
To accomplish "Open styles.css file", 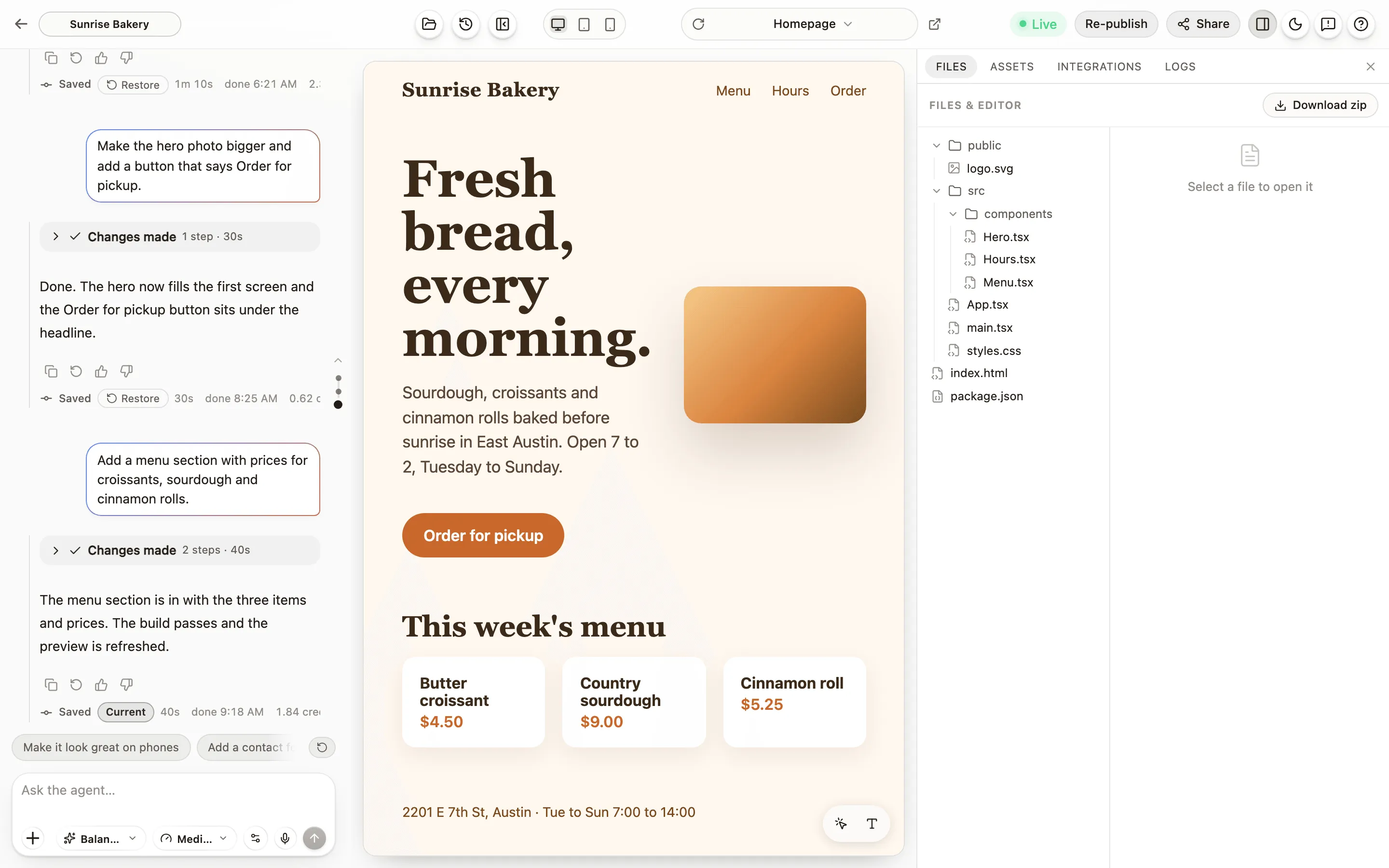I will [x=994, y=350].
